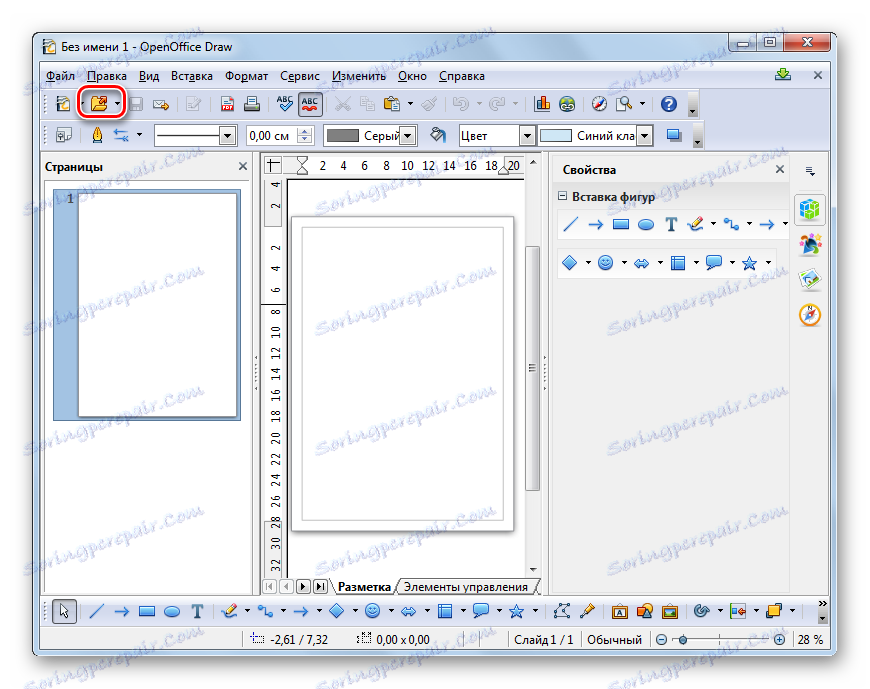Run the spelling check icon
The height and width of the screenshot is (689, 870).
[x=285, y=104]
